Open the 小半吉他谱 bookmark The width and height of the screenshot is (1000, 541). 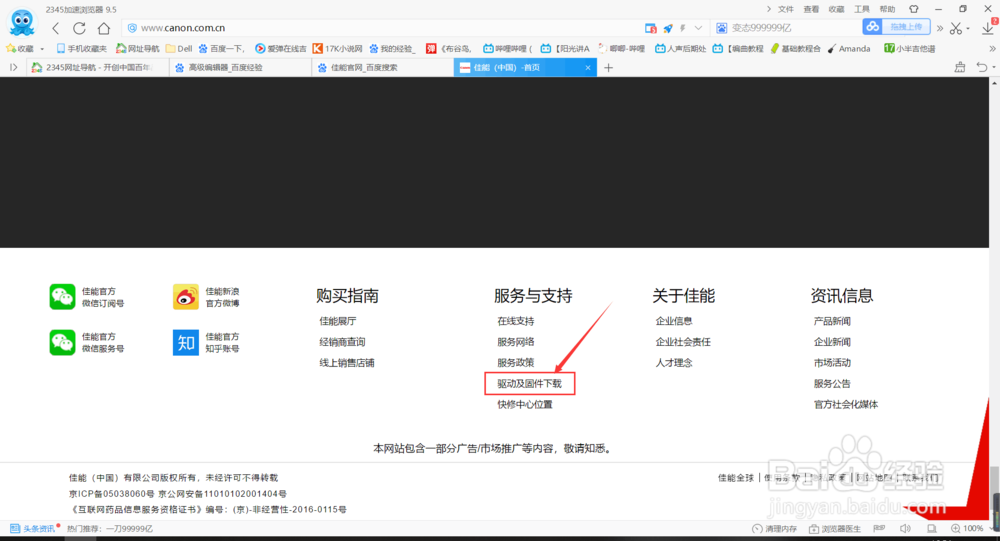pos(909,48)
